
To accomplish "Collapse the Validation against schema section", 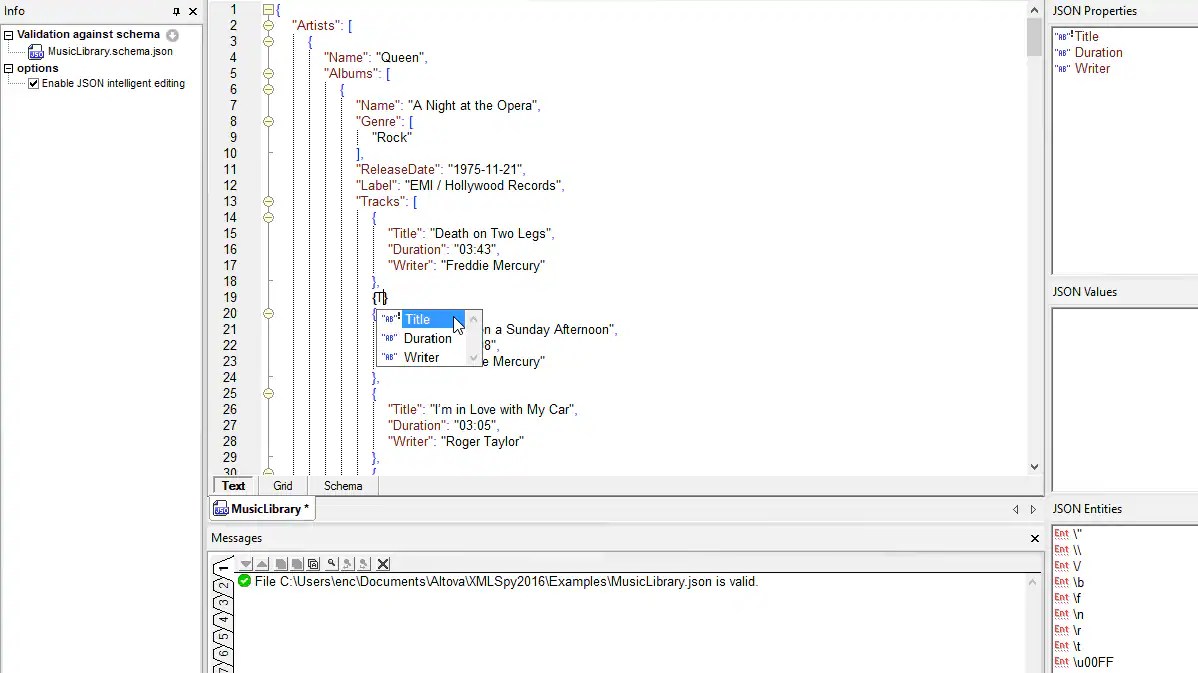I will tap(9, 34).
